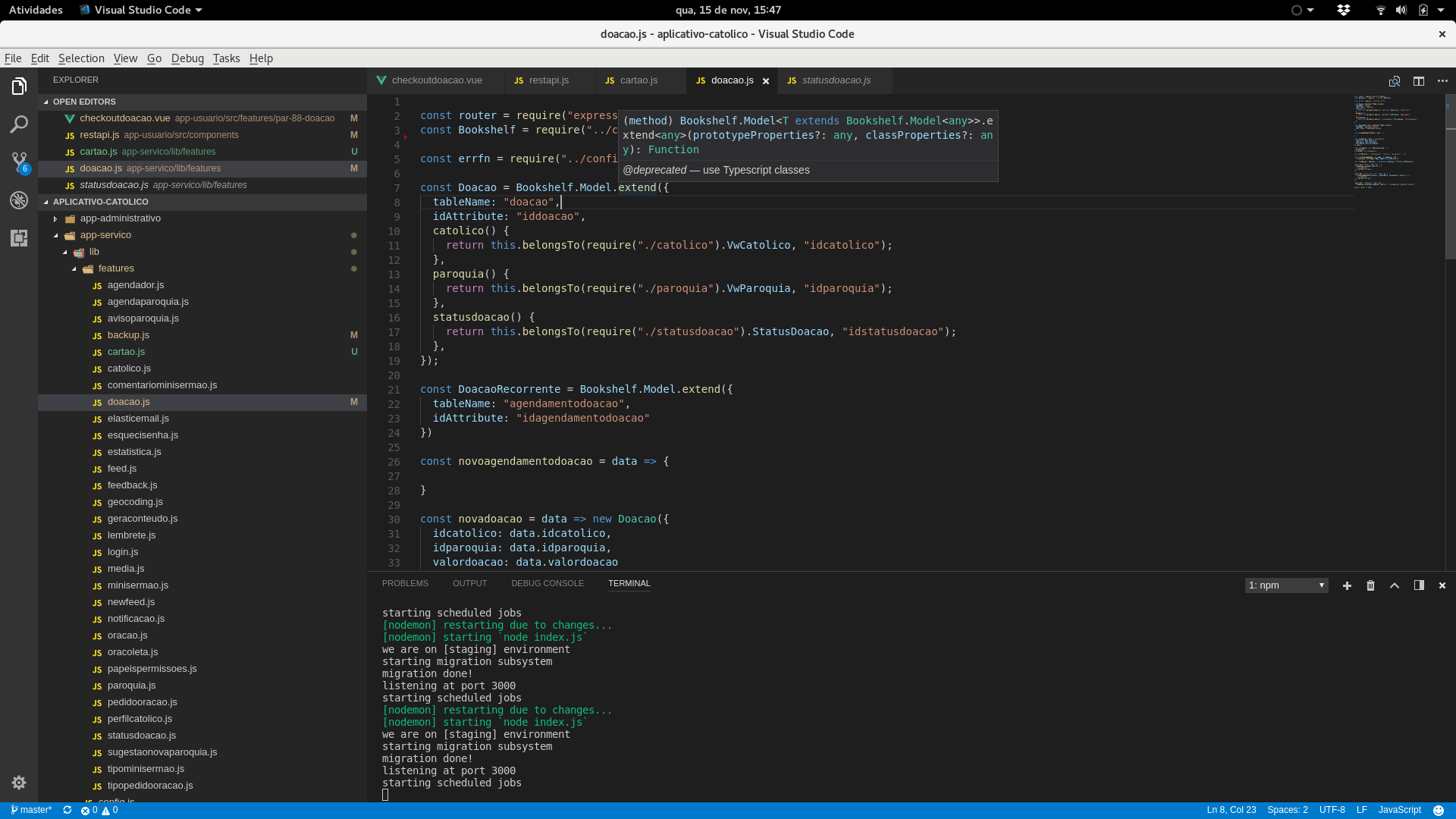Open the Search view icon

pyautogui.click(x=19, y=124)
